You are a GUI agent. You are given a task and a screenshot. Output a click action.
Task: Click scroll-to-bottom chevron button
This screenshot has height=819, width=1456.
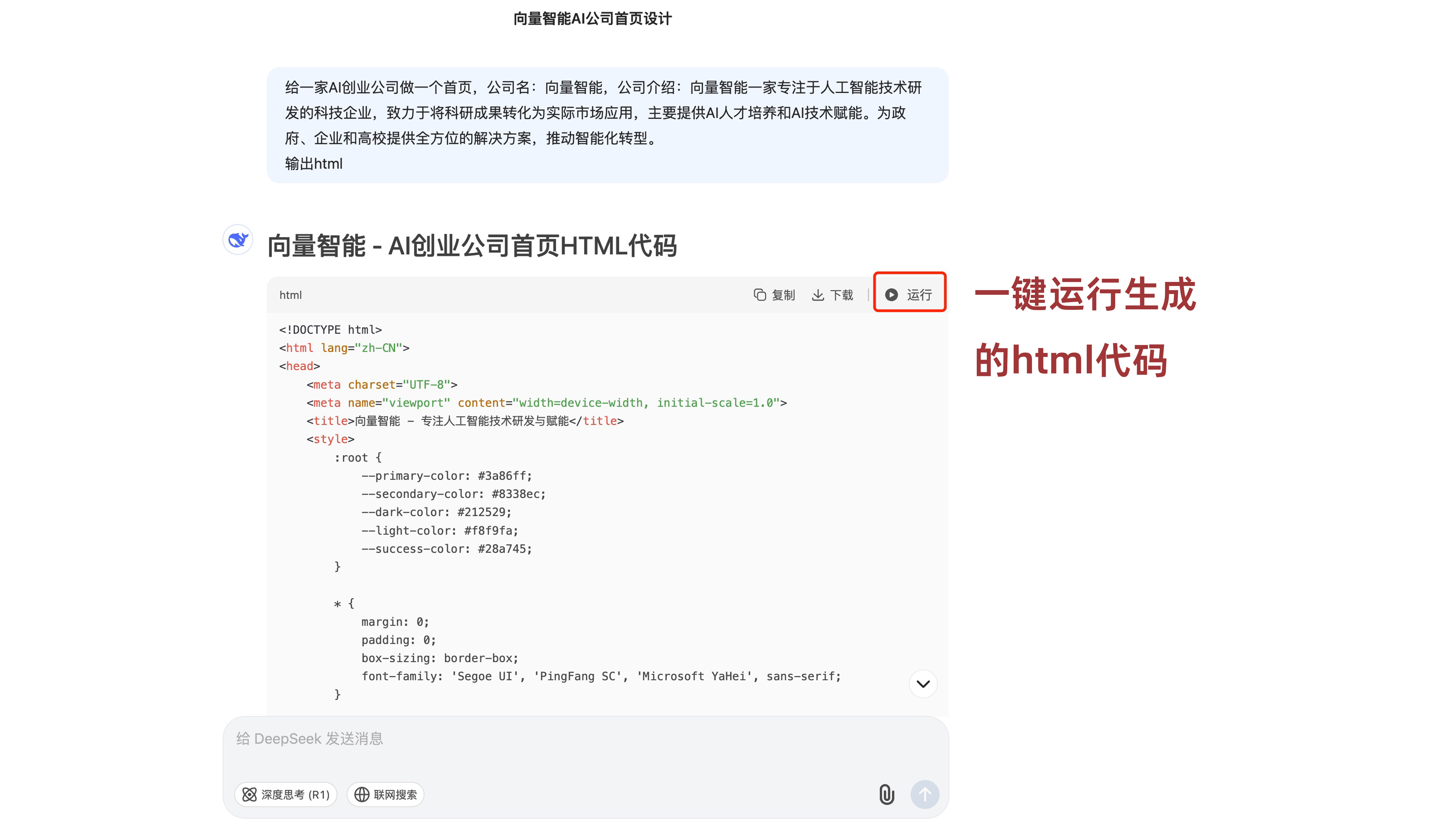pos(923,684)
